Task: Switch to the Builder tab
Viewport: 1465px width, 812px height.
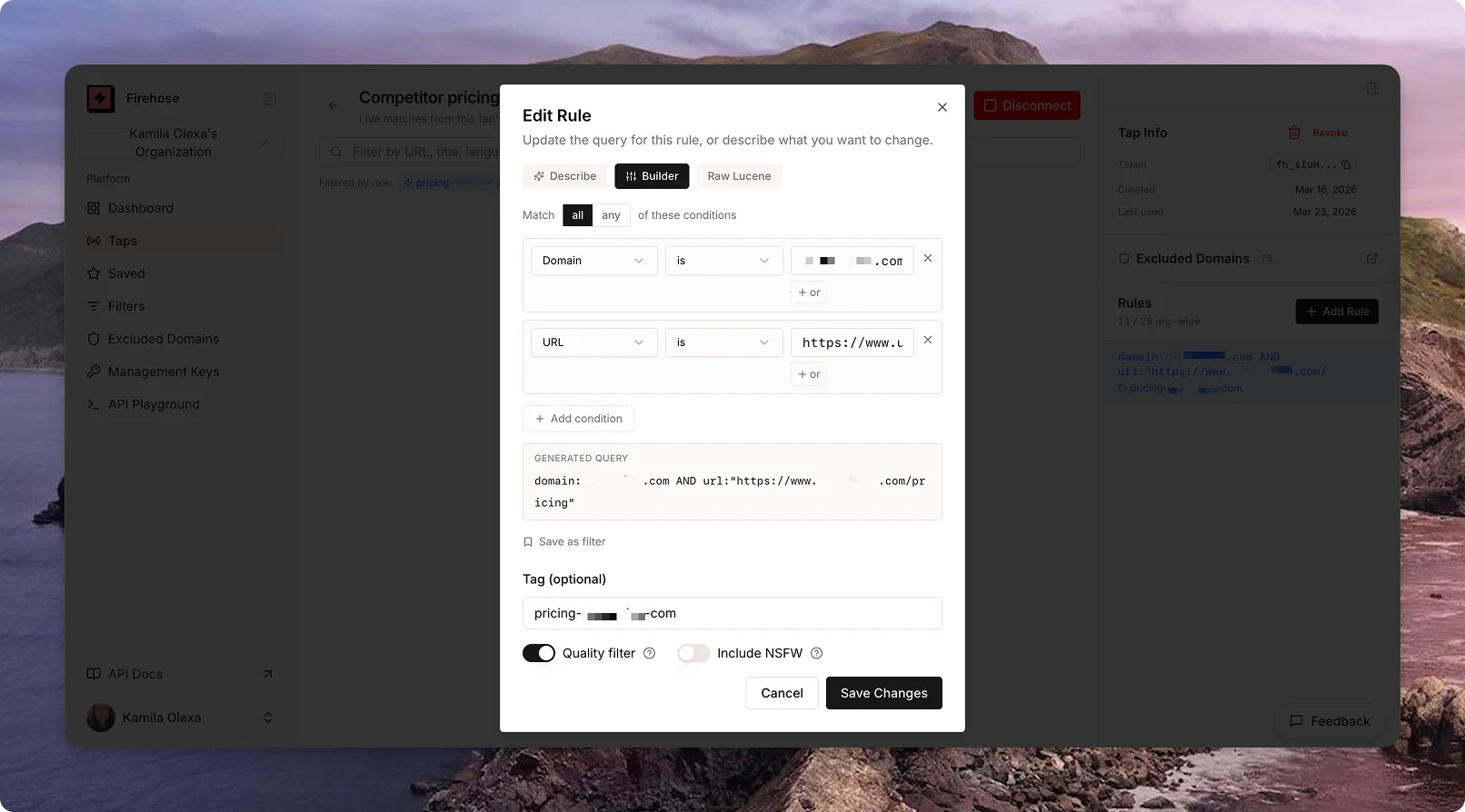Action: (652, 176)
